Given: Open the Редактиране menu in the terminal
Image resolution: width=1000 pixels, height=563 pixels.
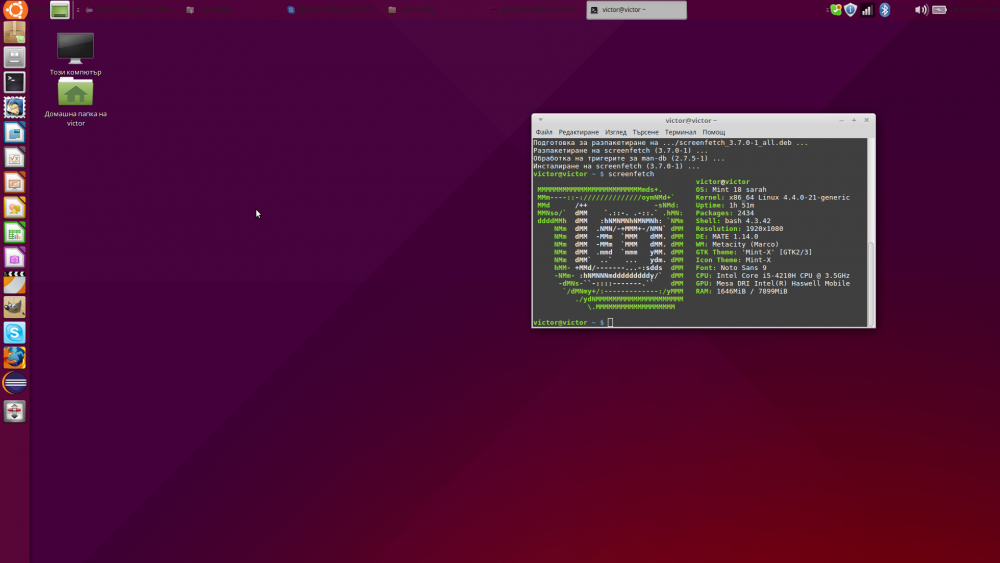Looking at the screenshot, I should (578, 132).
